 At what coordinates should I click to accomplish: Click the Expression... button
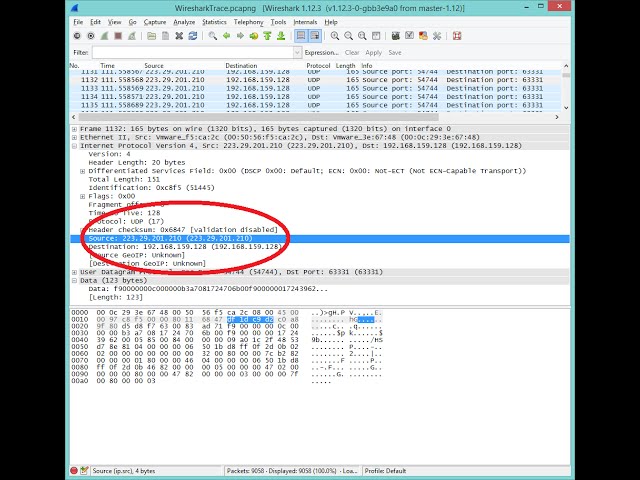click(322, 53)
